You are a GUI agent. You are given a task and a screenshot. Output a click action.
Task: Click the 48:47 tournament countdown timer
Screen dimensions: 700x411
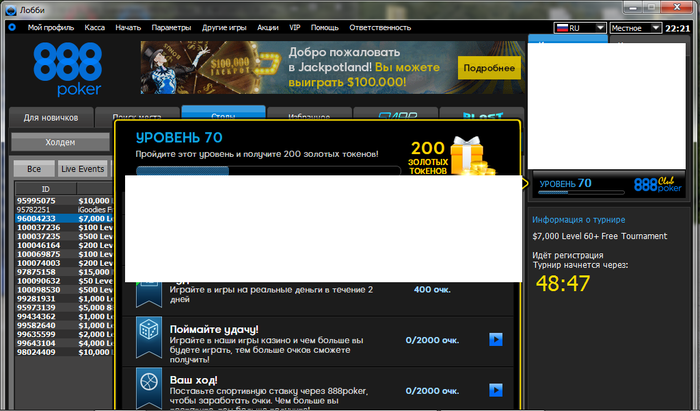pos(563,283)
